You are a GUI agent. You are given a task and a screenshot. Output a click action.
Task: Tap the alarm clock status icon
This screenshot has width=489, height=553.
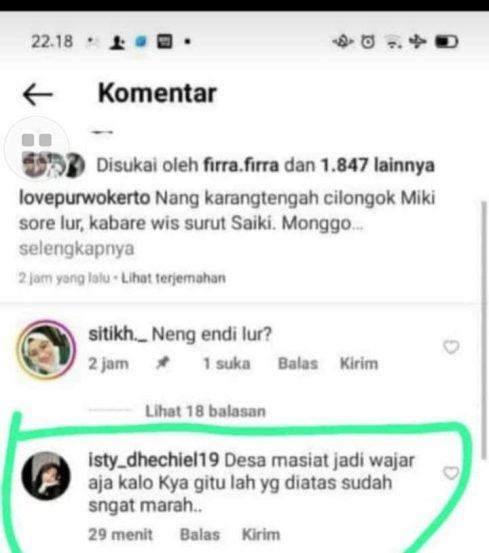tap(368, 42)
